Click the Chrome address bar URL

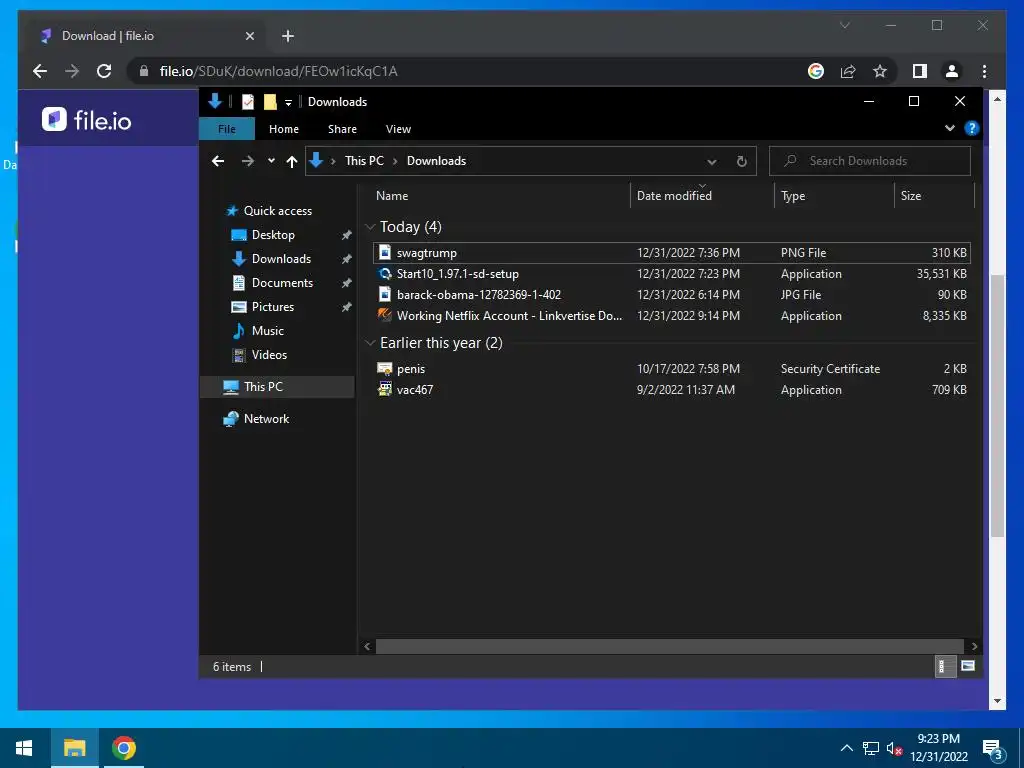click(x=278, y=71)
